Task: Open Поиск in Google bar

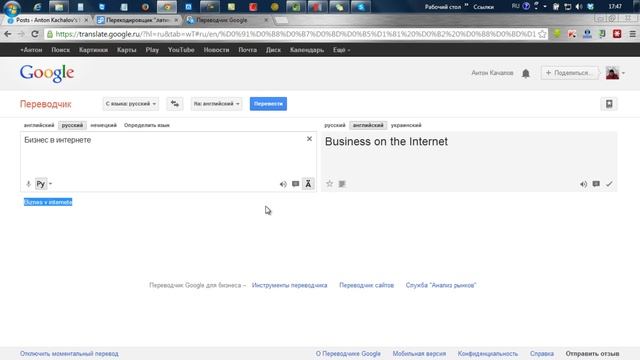Action: (60, 50)
